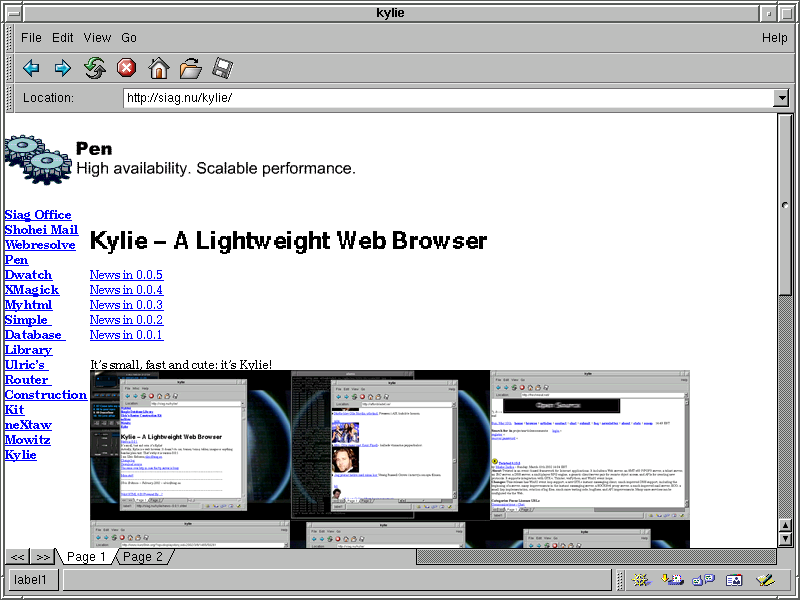Click the vertical scrollbar thumb
The height and width of the screenshot is (600, 800).
point(785,205)
